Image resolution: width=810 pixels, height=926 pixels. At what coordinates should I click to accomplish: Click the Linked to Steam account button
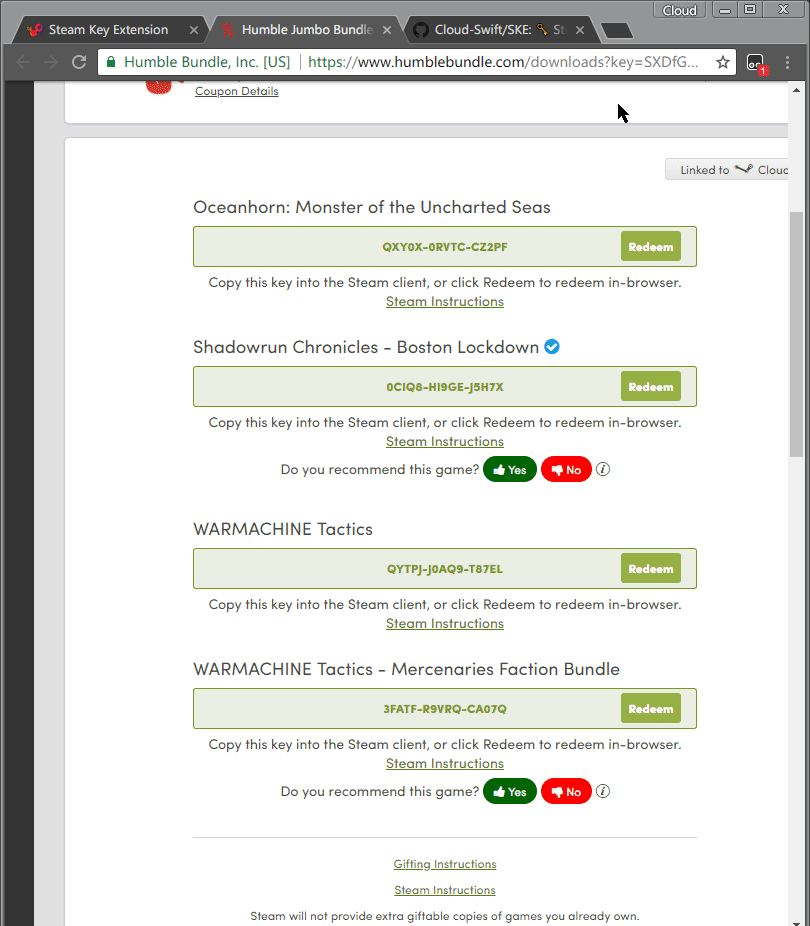727,169
